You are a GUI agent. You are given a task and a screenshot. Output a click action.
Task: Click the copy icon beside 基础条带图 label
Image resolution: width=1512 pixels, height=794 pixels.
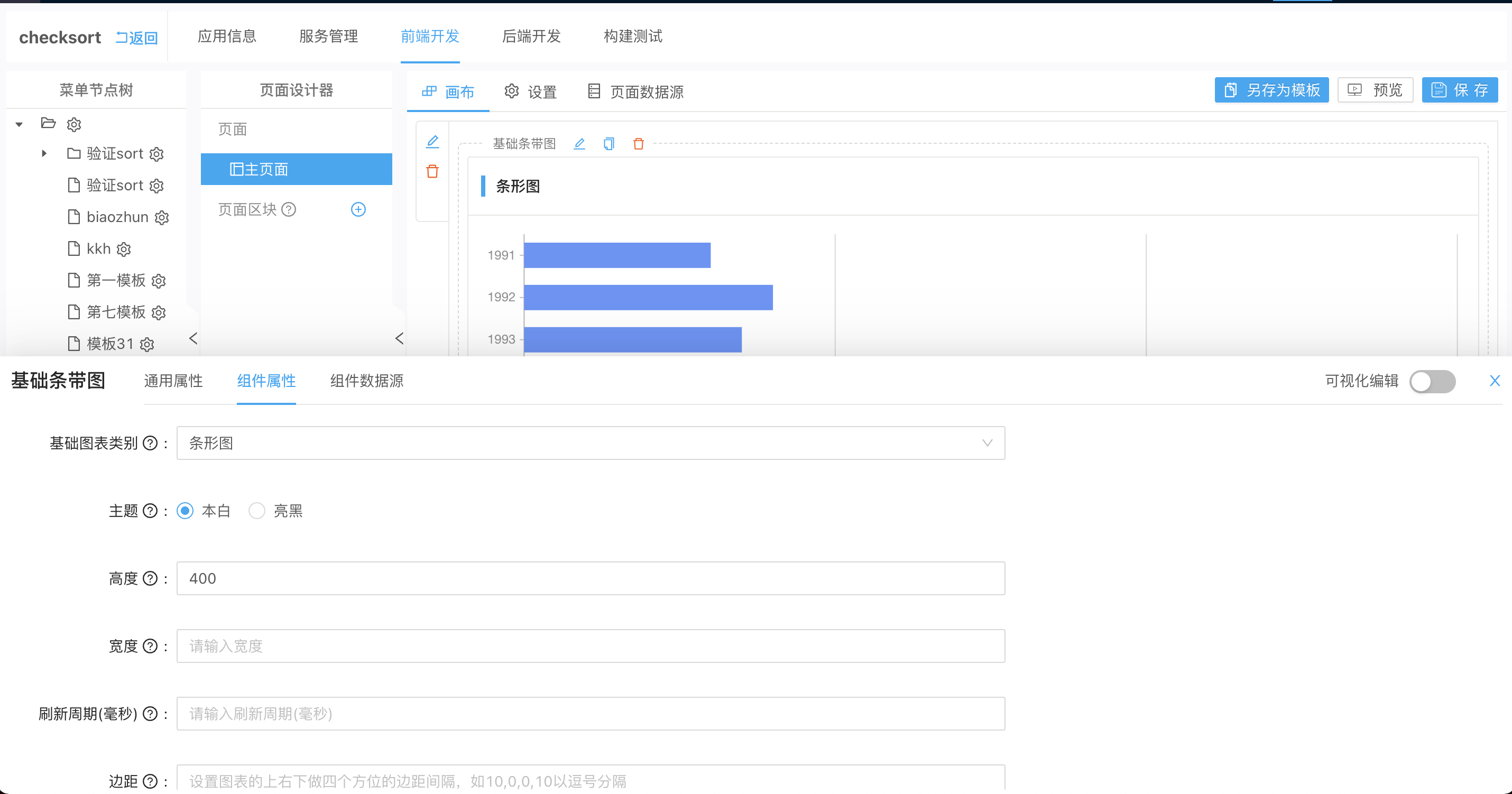click(x=609, y=144)
